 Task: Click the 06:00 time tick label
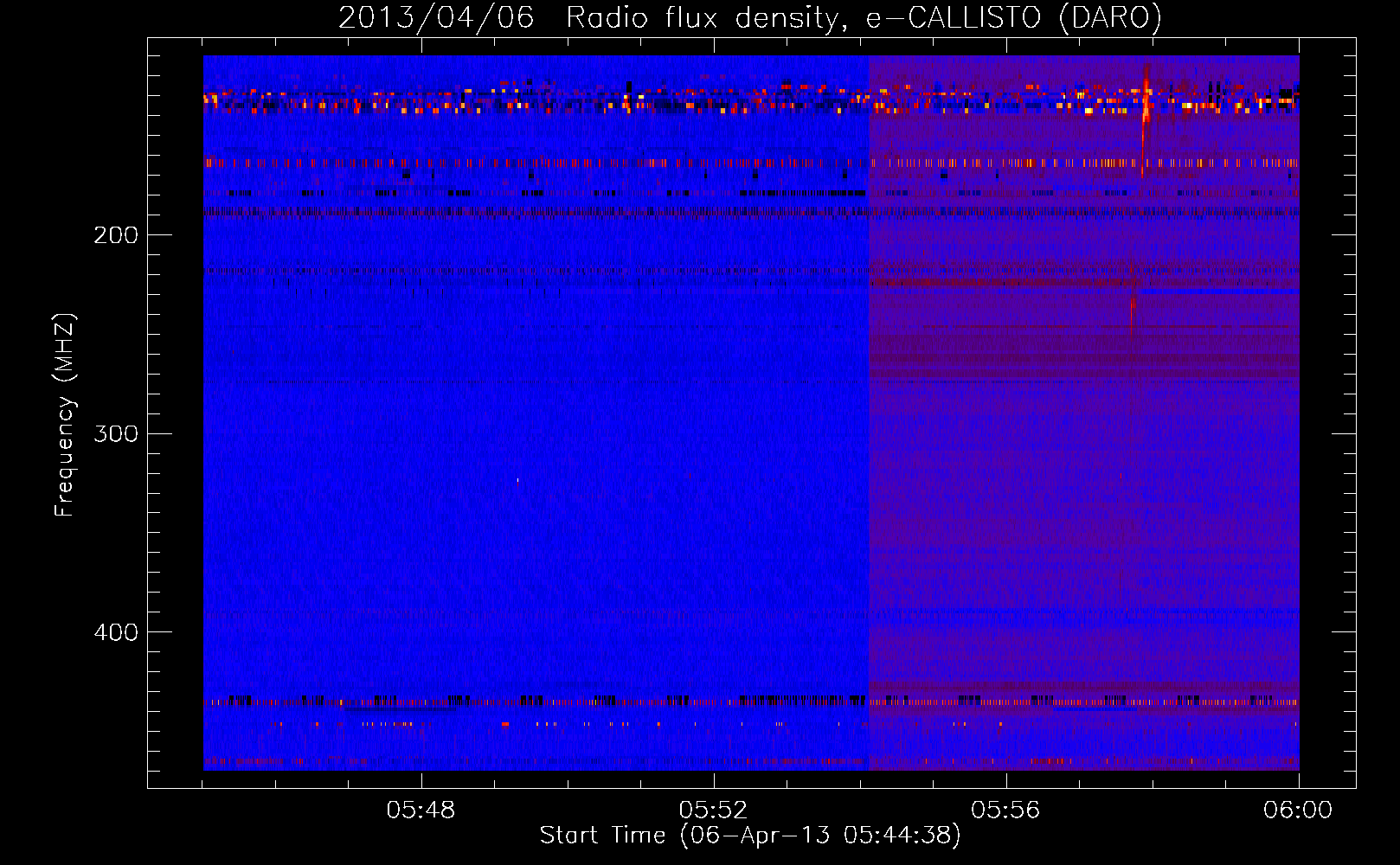tap(1298, 811)
